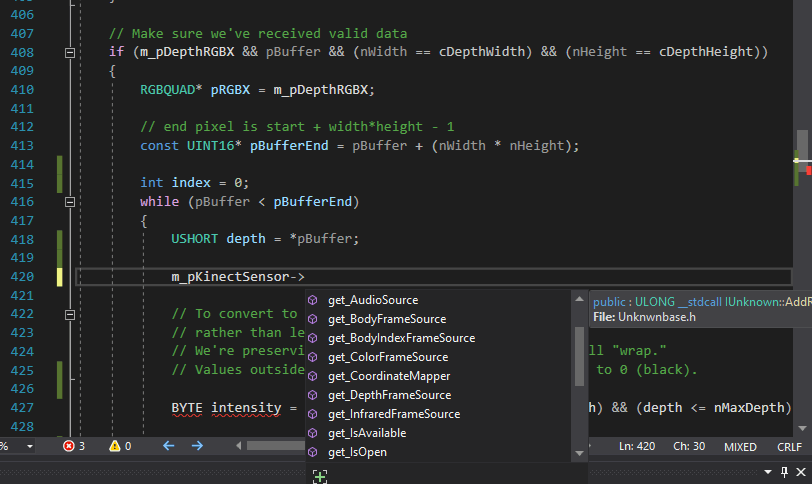Click the yellow warning count icon
The height and width of the screenshot is (484, 812).
(x=114, y=446)
